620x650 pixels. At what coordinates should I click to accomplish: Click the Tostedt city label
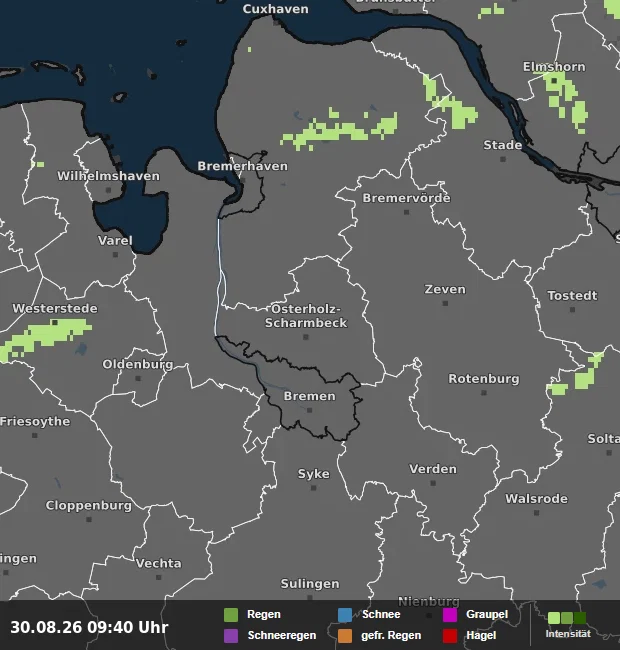point(572,296)
